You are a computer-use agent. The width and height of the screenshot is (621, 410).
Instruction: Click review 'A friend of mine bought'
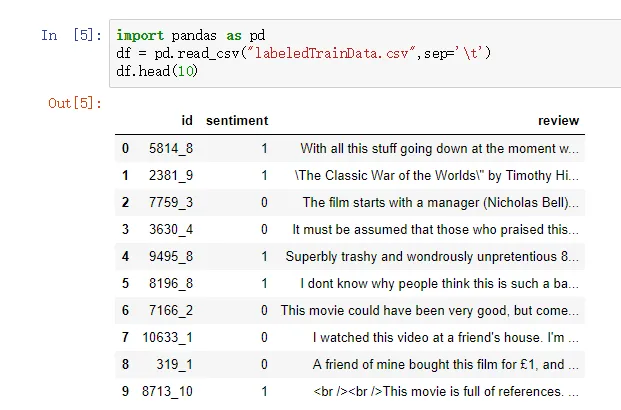click(445, 364)
